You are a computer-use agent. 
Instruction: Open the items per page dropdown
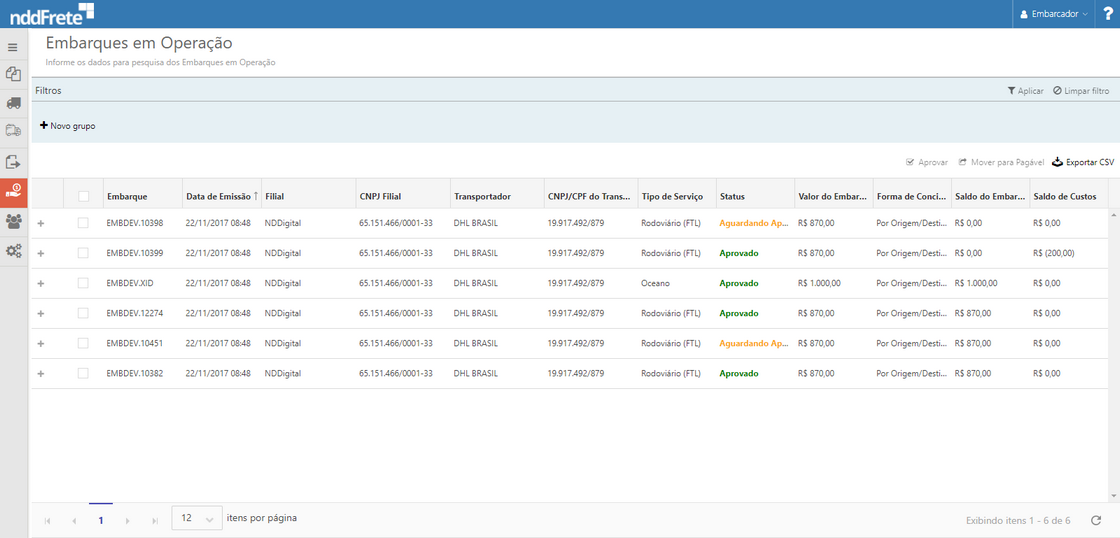197,519
